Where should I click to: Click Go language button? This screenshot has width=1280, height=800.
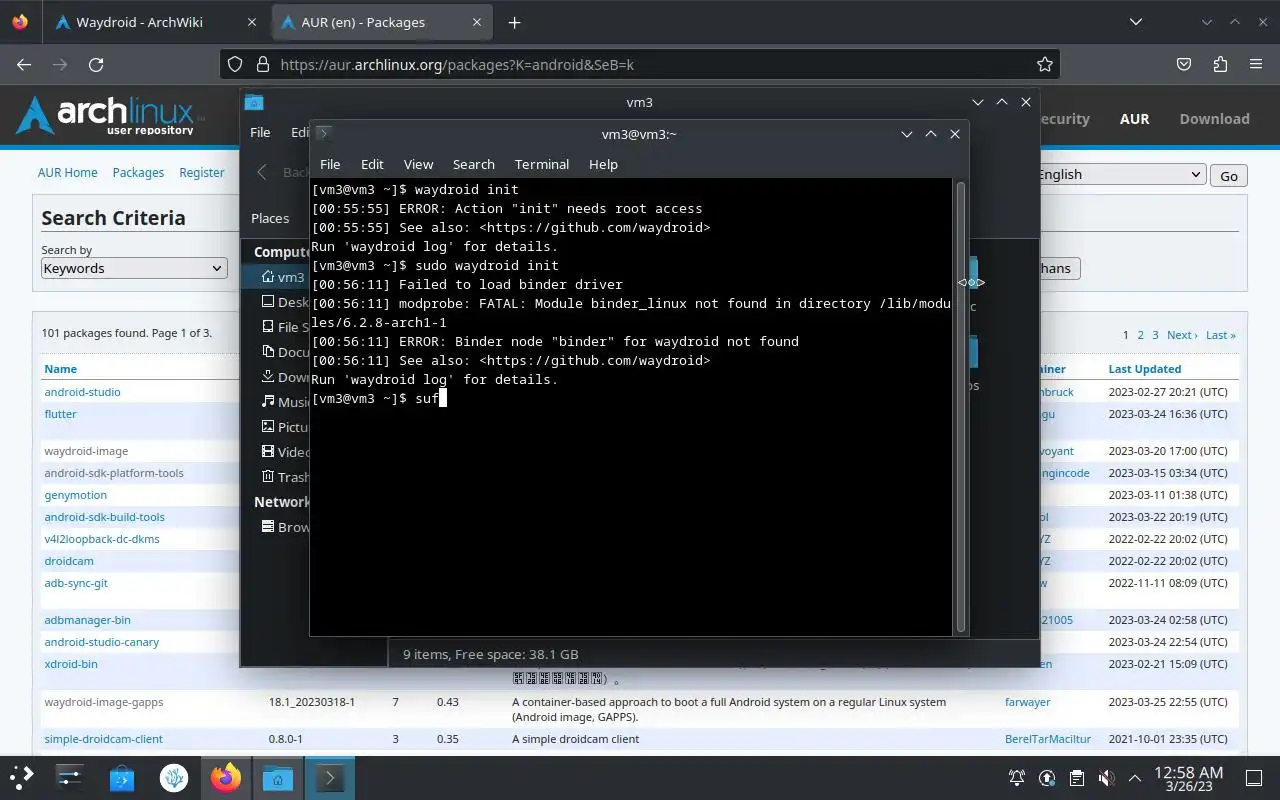coord(1229,176)
